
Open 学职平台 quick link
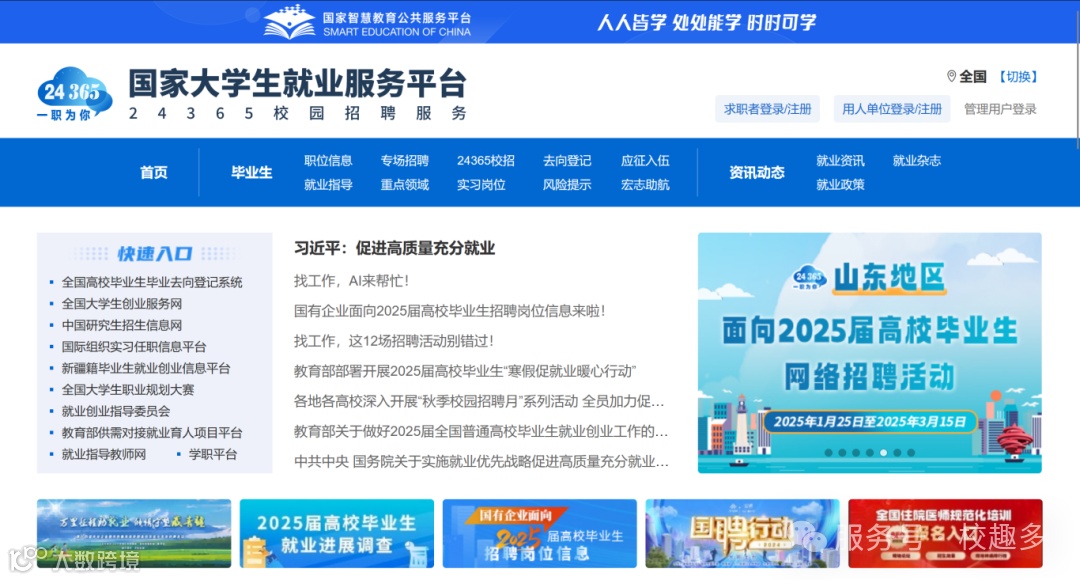tap(213, 454)
